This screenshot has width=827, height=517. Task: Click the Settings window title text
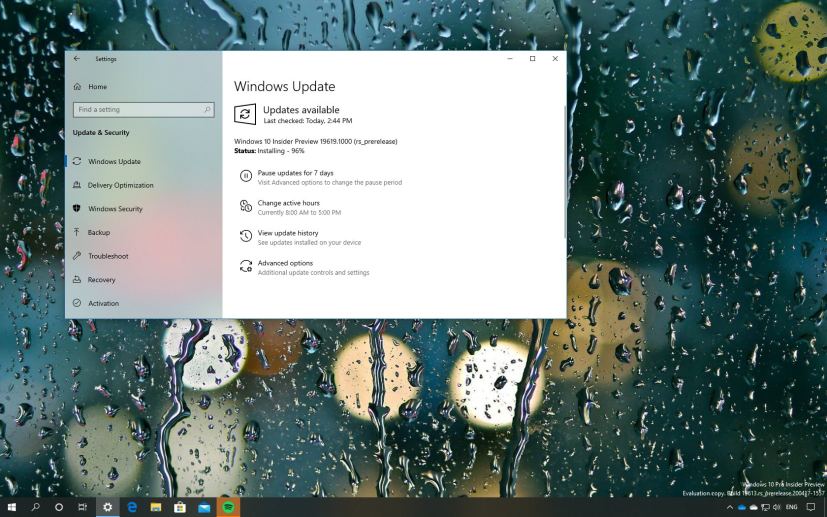coord(105,59)
